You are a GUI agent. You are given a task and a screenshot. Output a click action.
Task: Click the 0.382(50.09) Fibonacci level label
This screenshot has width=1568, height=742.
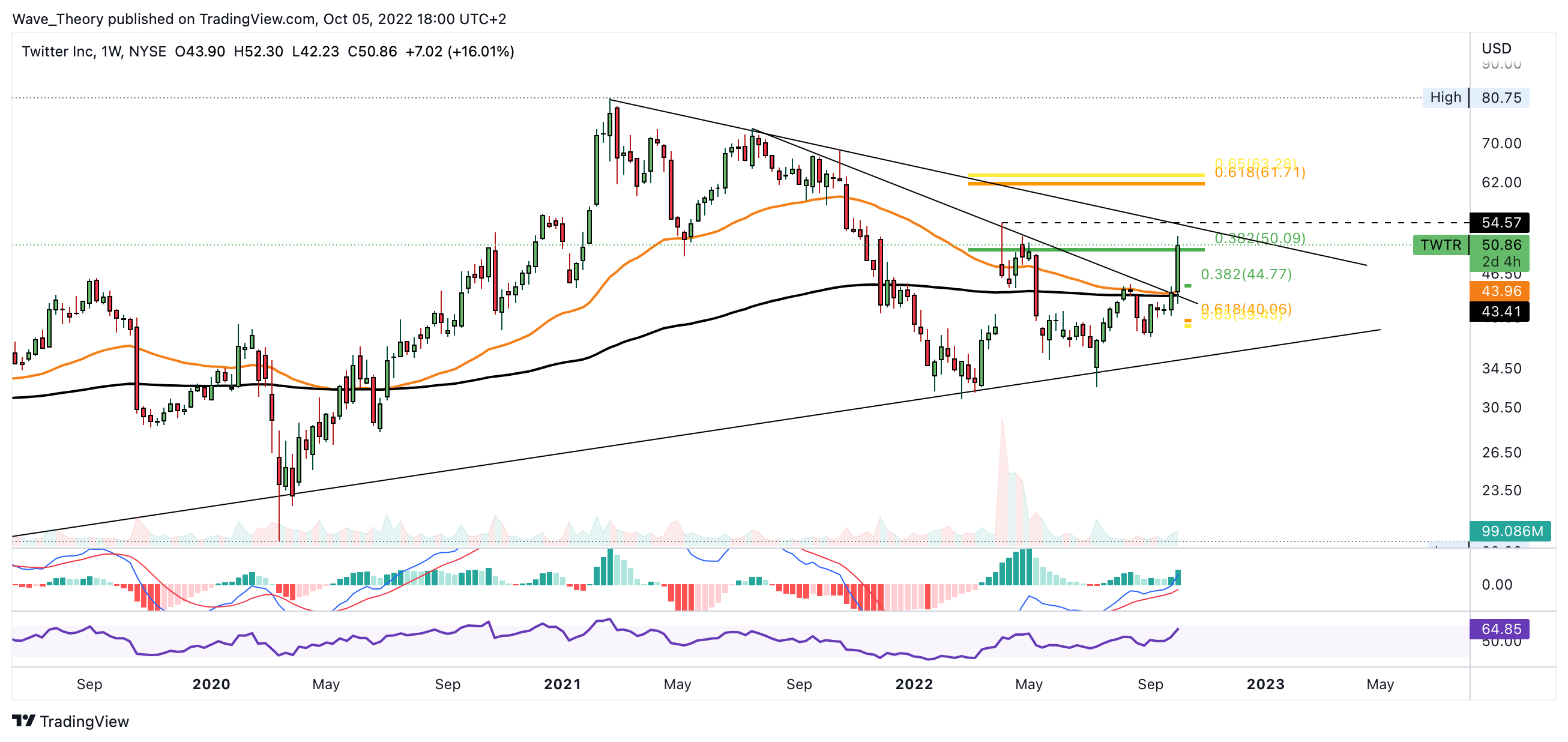point(1259,238)
